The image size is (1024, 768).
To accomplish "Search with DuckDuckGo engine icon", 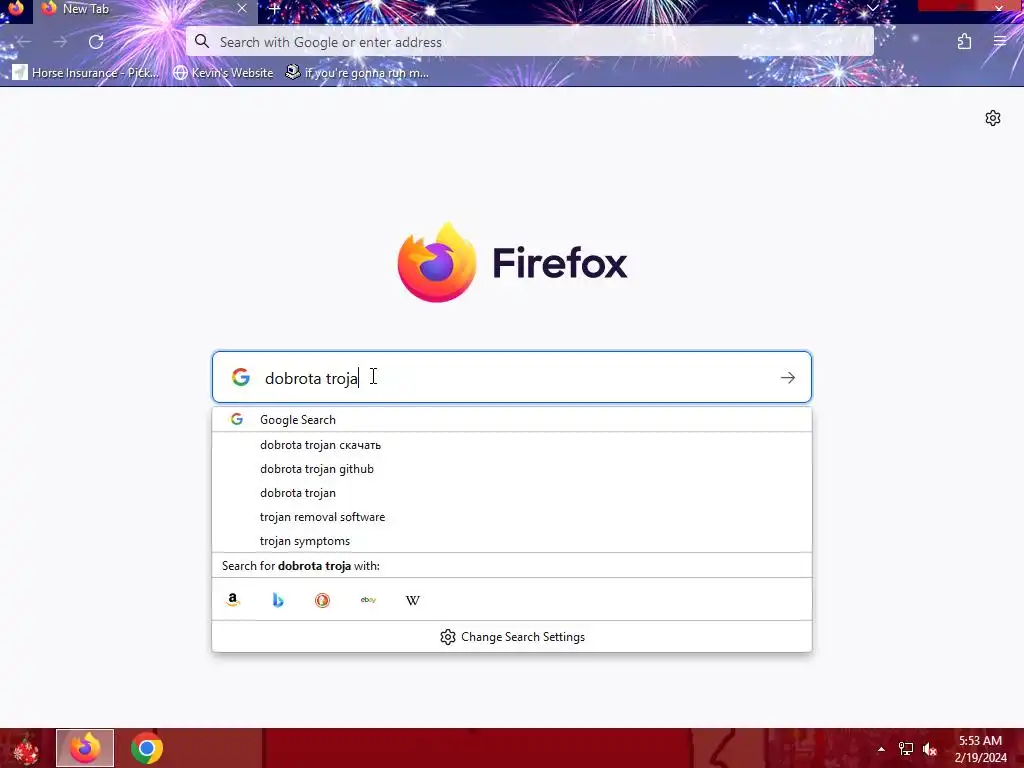I will point(323,600).
